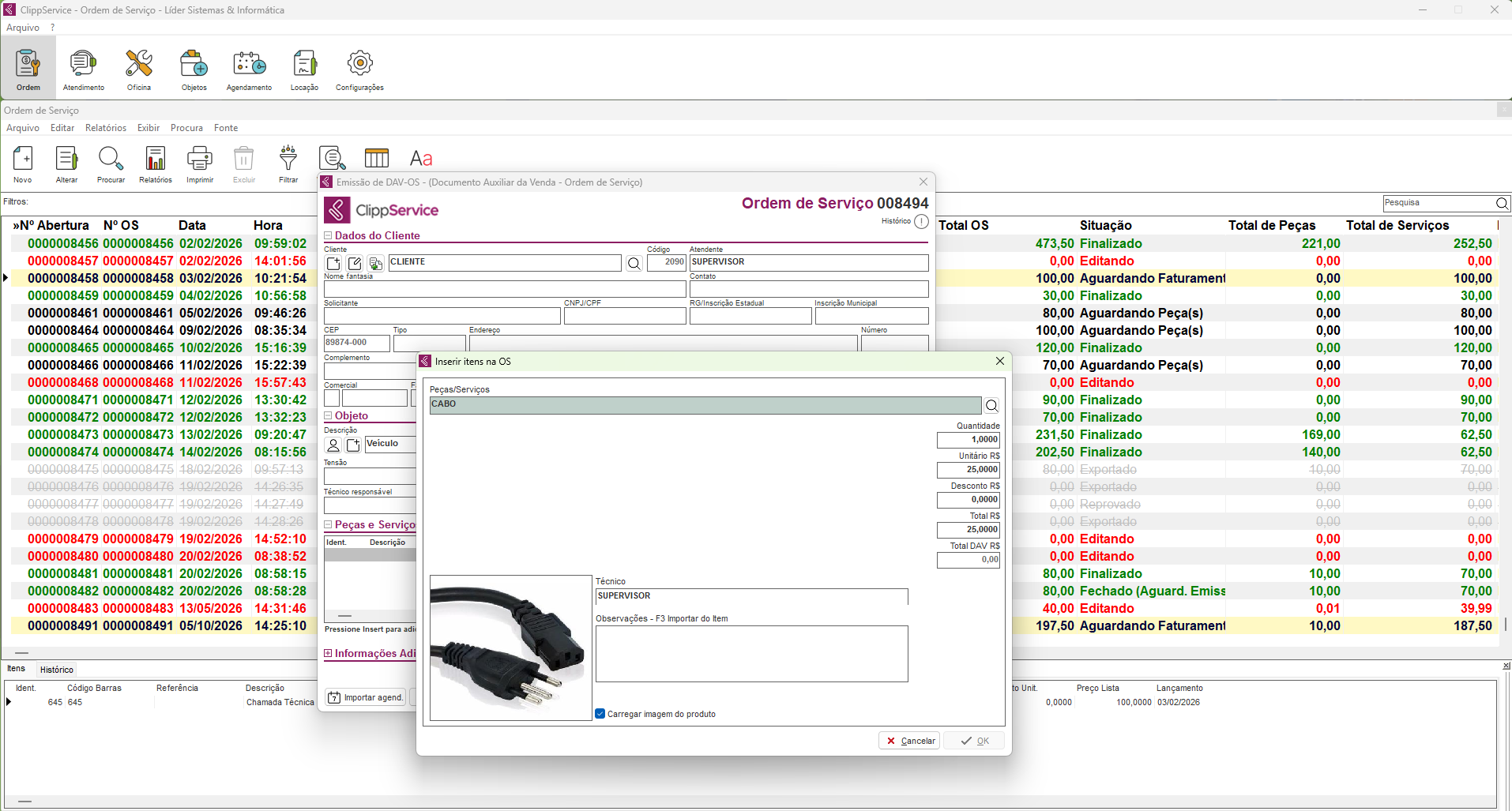Click Cancelar in Inserir itens dialog
This screenshot has height=811, width=1512.
(x=909, y=741)
